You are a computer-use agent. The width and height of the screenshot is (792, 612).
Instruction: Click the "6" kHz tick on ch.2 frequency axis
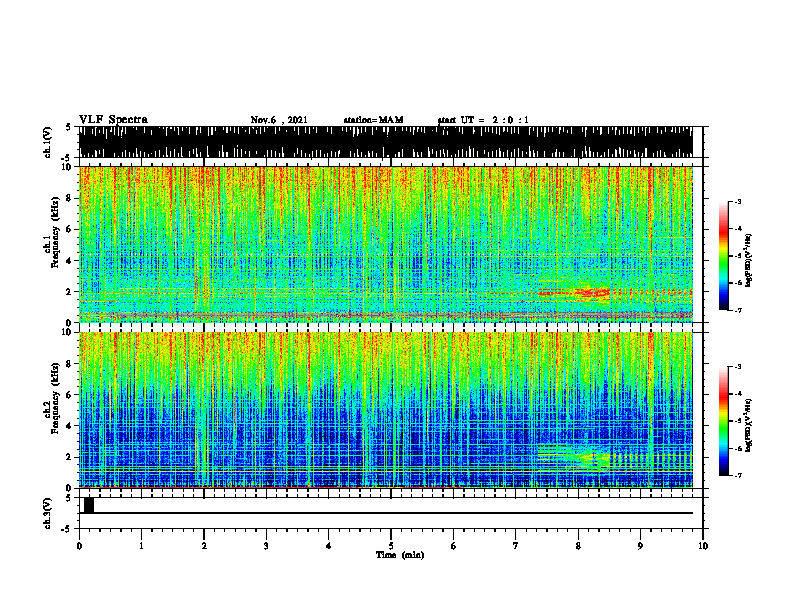point(70,395)
